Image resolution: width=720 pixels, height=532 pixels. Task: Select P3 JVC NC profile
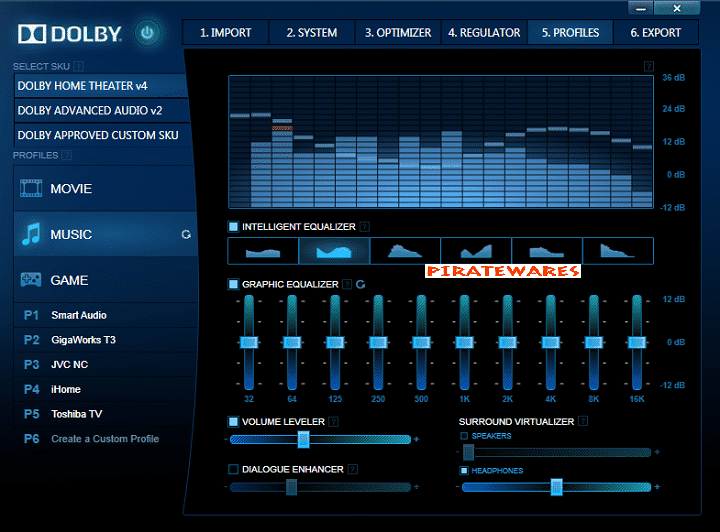(x=105, y=365)
